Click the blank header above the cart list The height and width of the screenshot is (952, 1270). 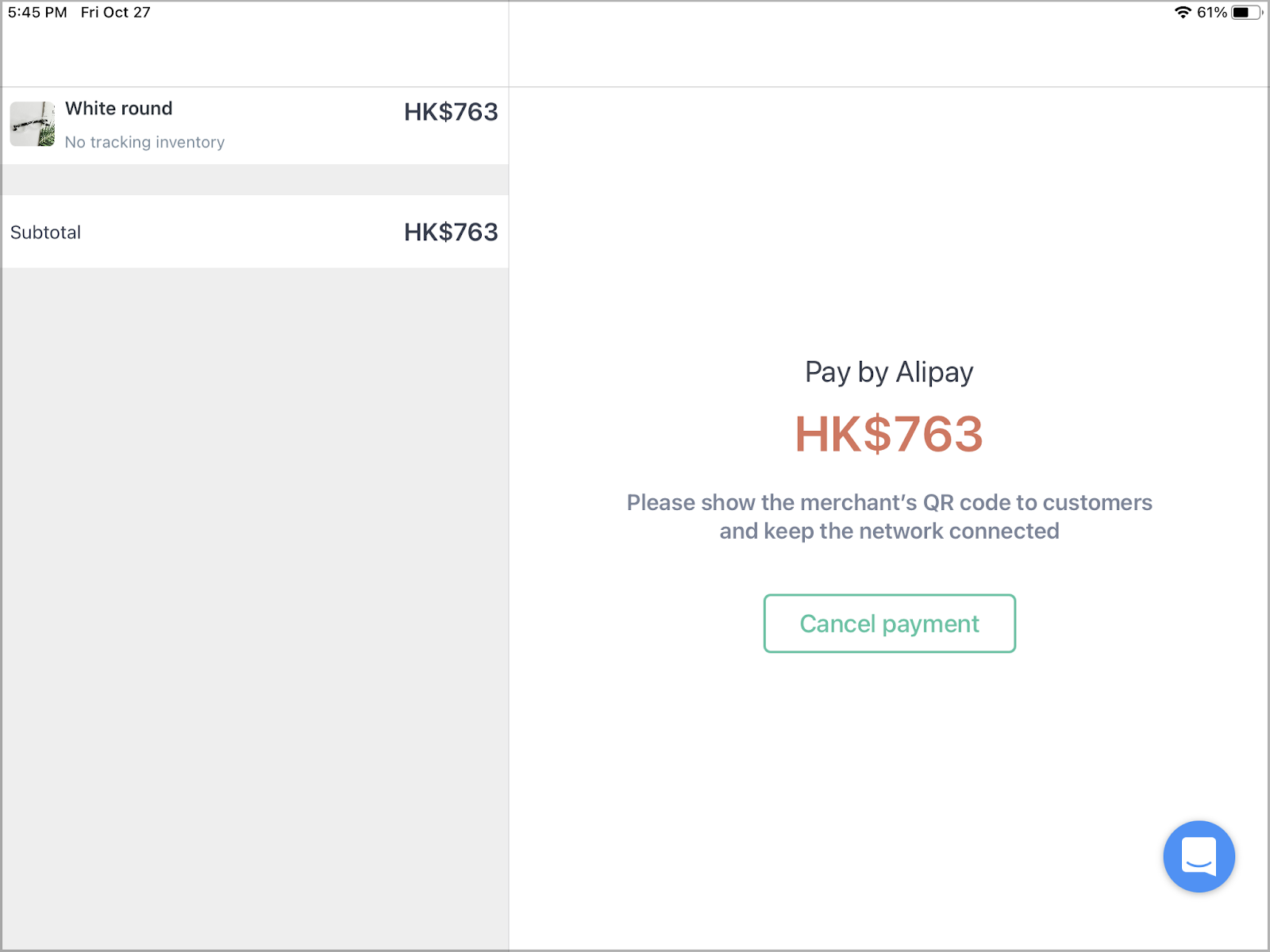click(255, 56)
